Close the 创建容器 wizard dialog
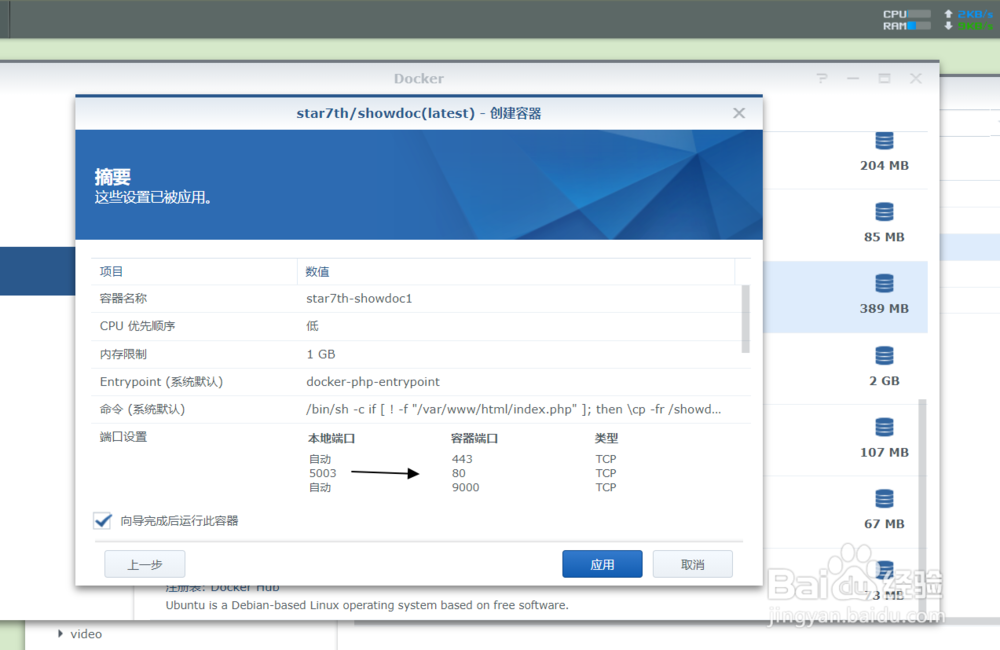 (739, 113)
